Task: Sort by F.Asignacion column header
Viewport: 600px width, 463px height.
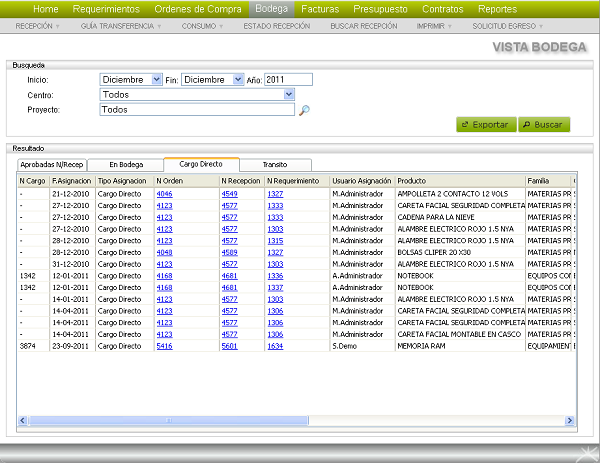Action: point(72,181)
